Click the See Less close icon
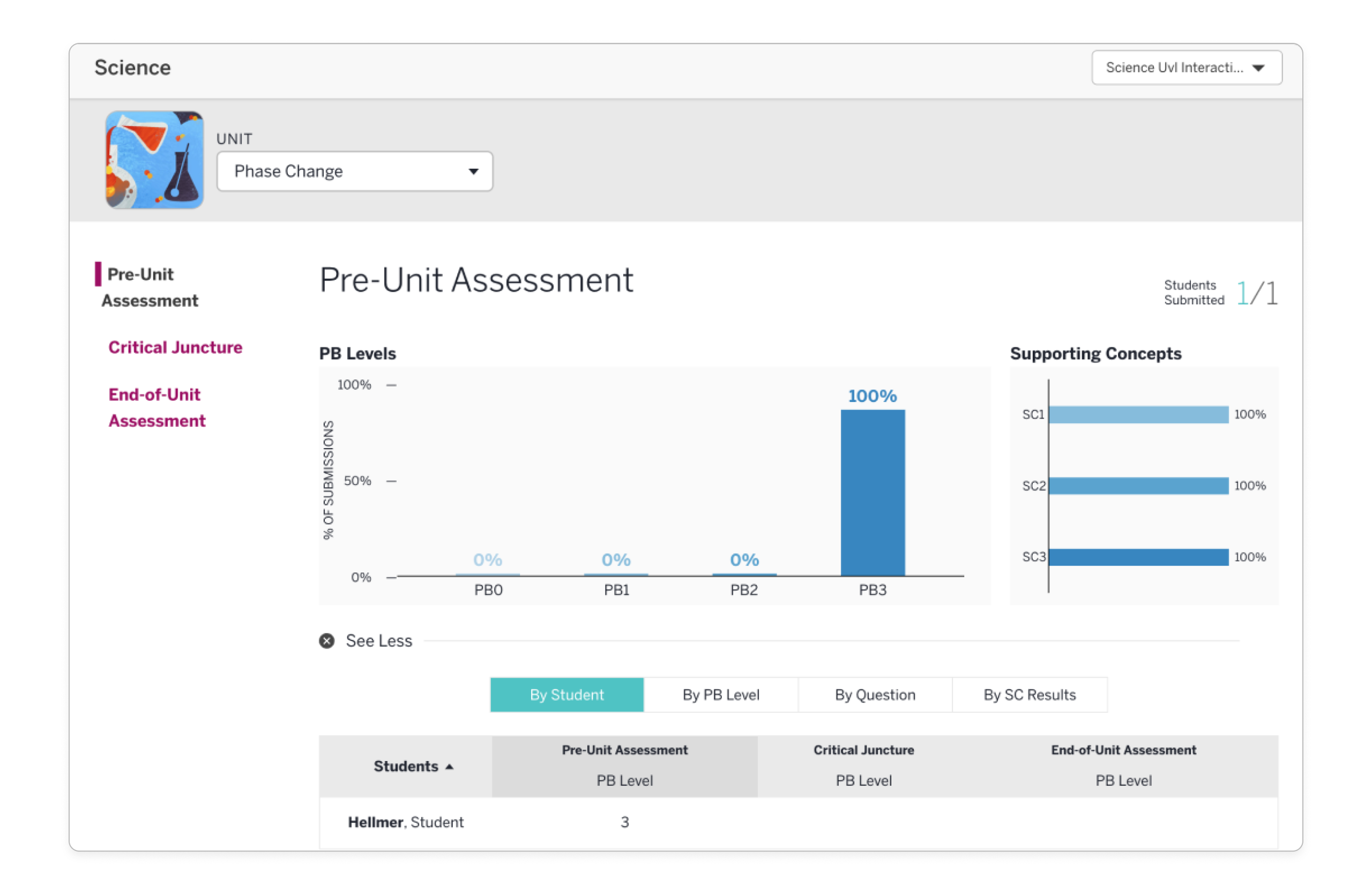 point(327,640)
